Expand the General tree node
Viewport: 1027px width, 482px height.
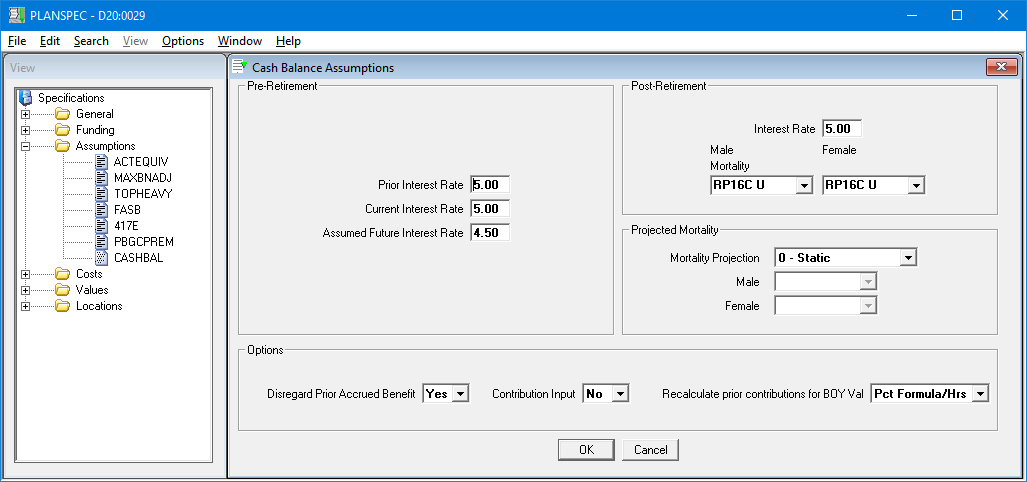point(26,114)
